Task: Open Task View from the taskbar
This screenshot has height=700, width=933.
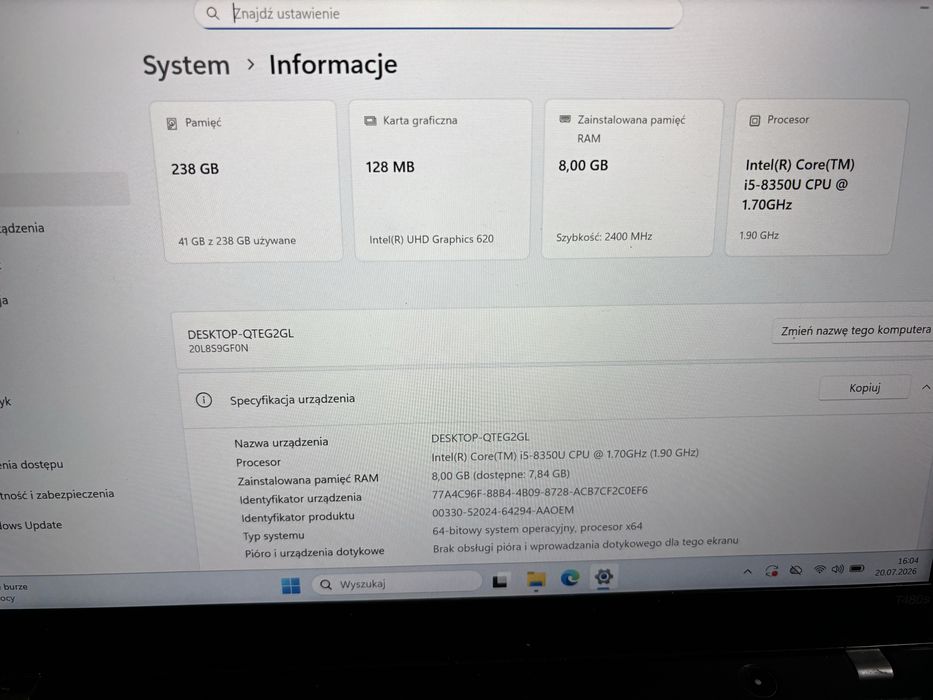Action: click(x=500, y=580)
